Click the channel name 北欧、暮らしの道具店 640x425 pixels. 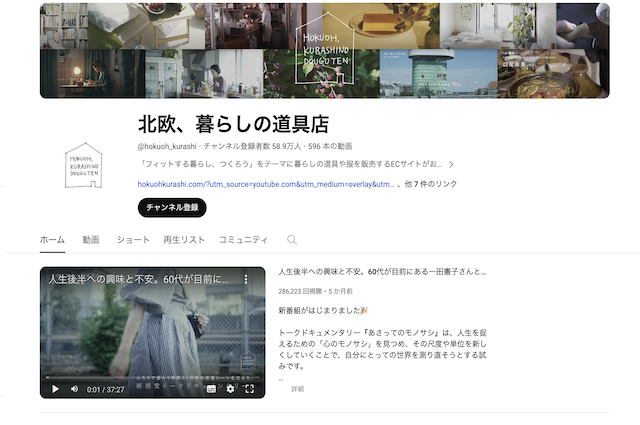233,124
